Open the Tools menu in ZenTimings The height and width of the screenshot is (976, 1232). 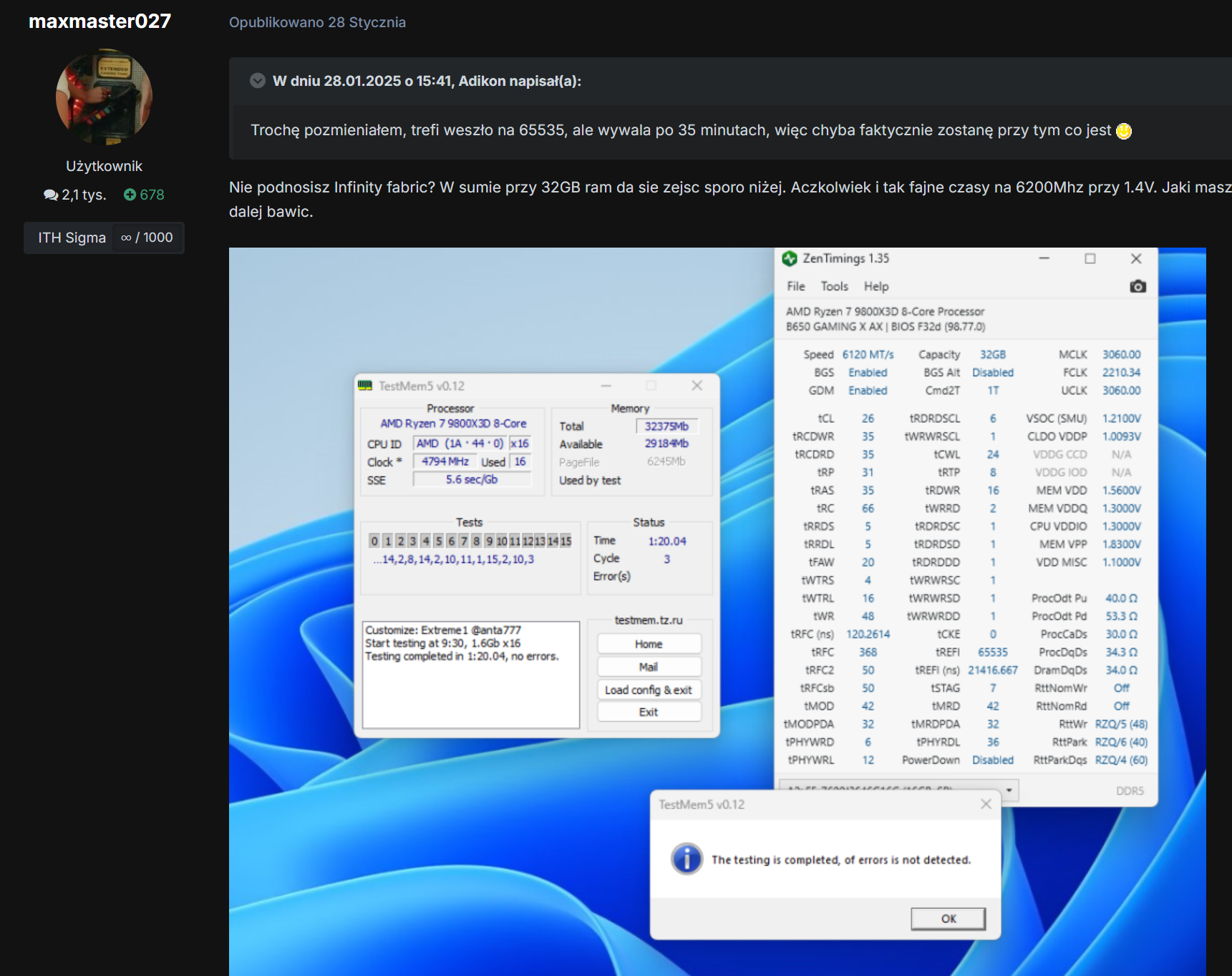click(834, 286)
